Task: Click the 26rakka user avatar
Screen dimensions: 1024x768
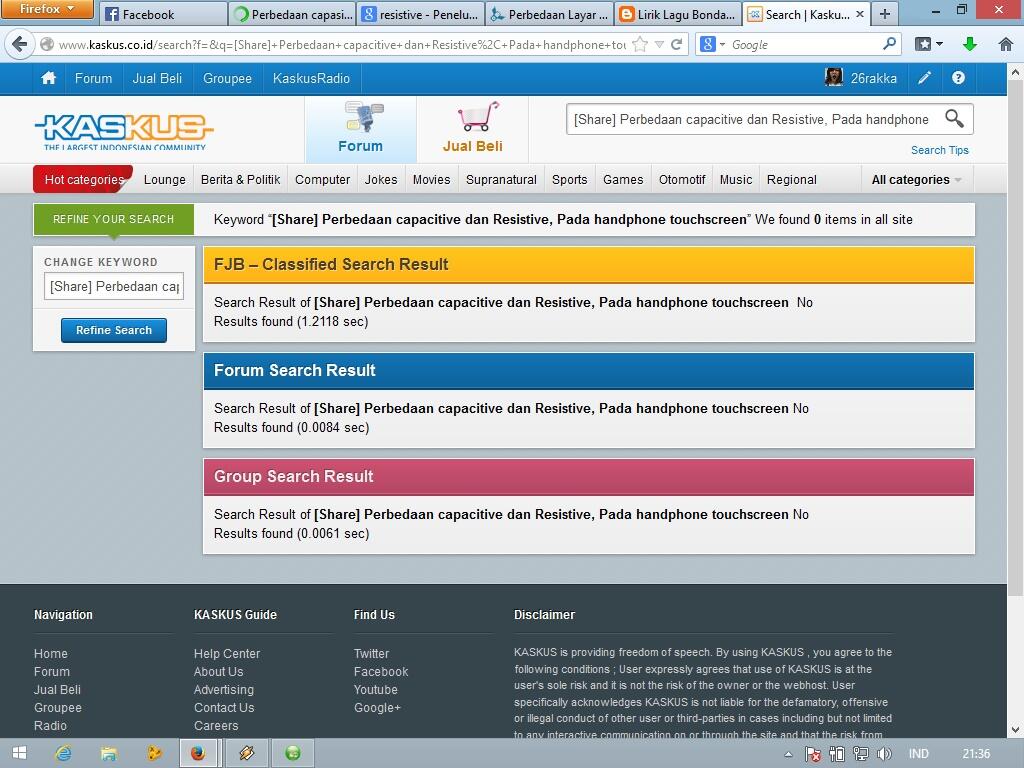Action: click(x=833, y=78)
